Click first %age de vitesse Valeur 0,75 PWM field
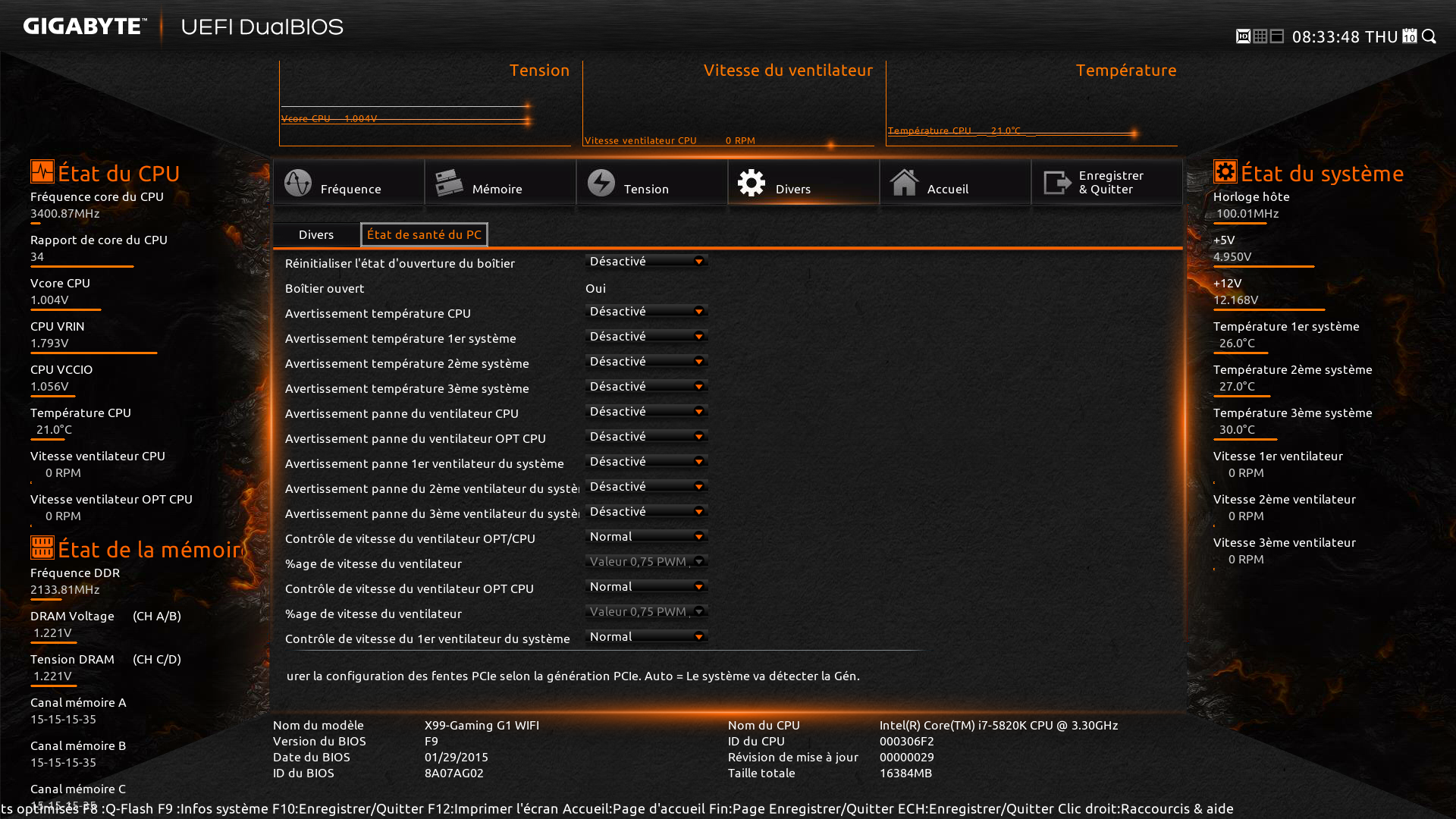1456x819 pixels. 647,561
